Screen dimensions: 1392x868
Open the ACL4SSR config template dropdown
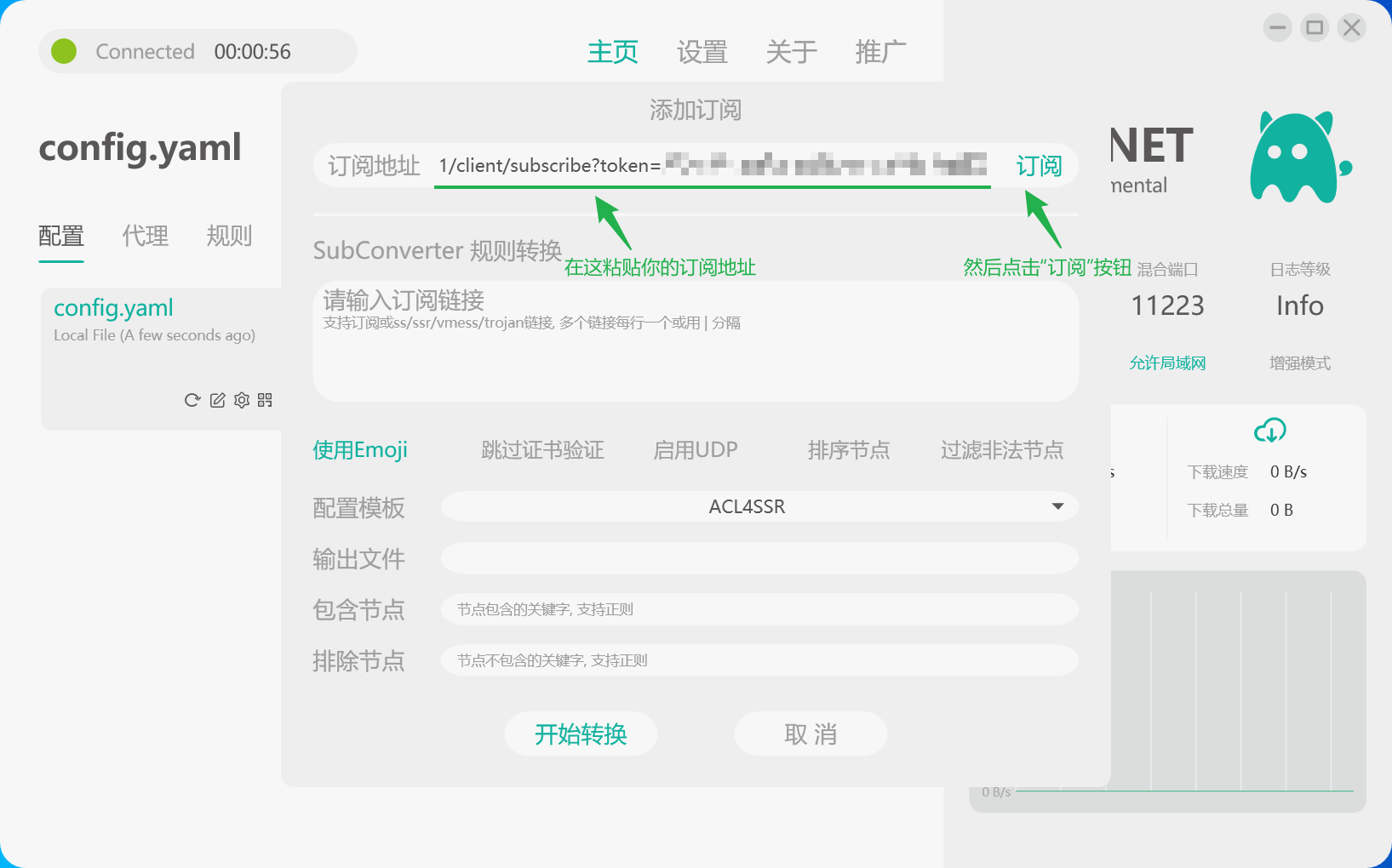pos(747,507)
